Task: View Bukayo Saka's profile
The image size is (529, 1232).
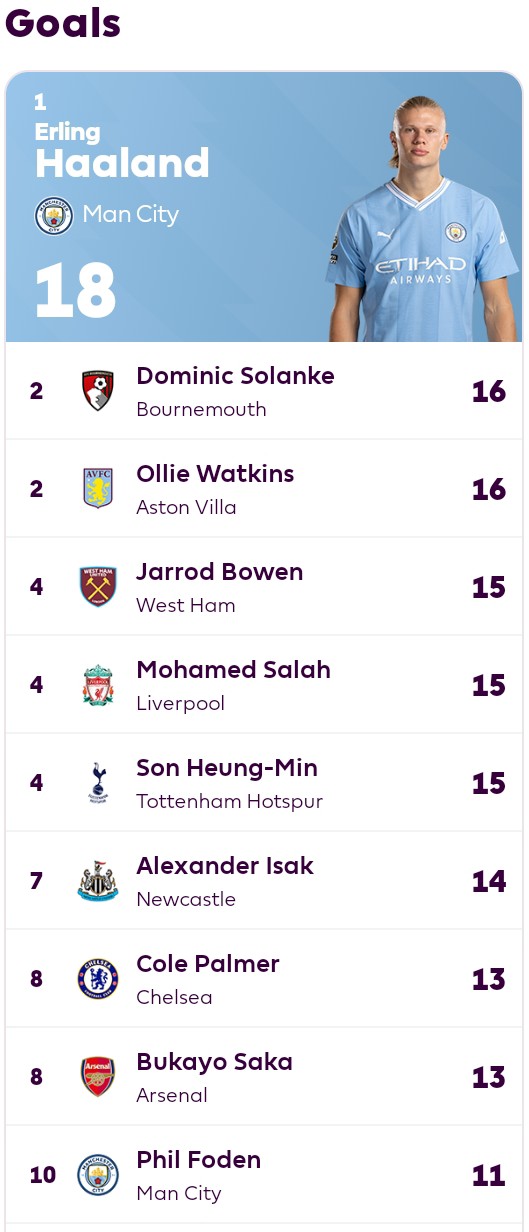Action: (x=214, y=1062)
